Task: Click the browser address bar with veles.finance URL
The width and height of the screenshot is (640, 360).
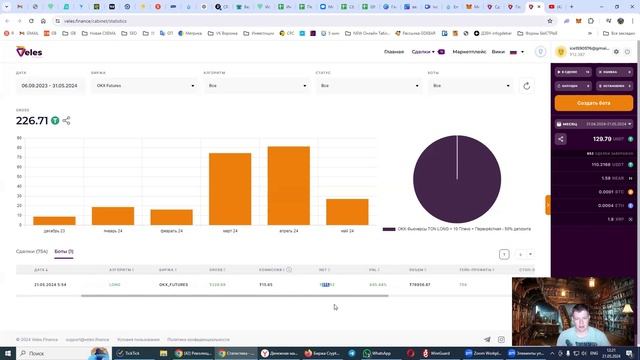Action: [x=302, y=21]
